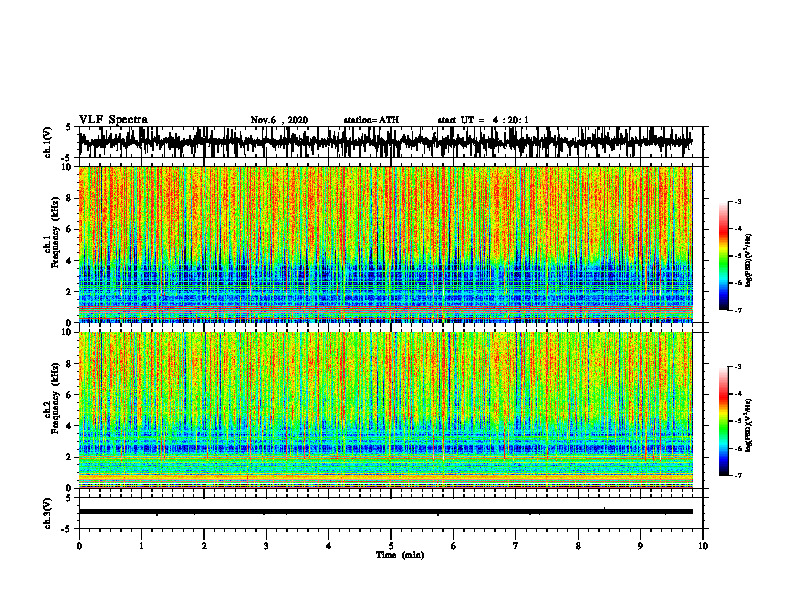
Task: Click the 'ch.3(V)' axis label
Action: [x=47, y=514]
